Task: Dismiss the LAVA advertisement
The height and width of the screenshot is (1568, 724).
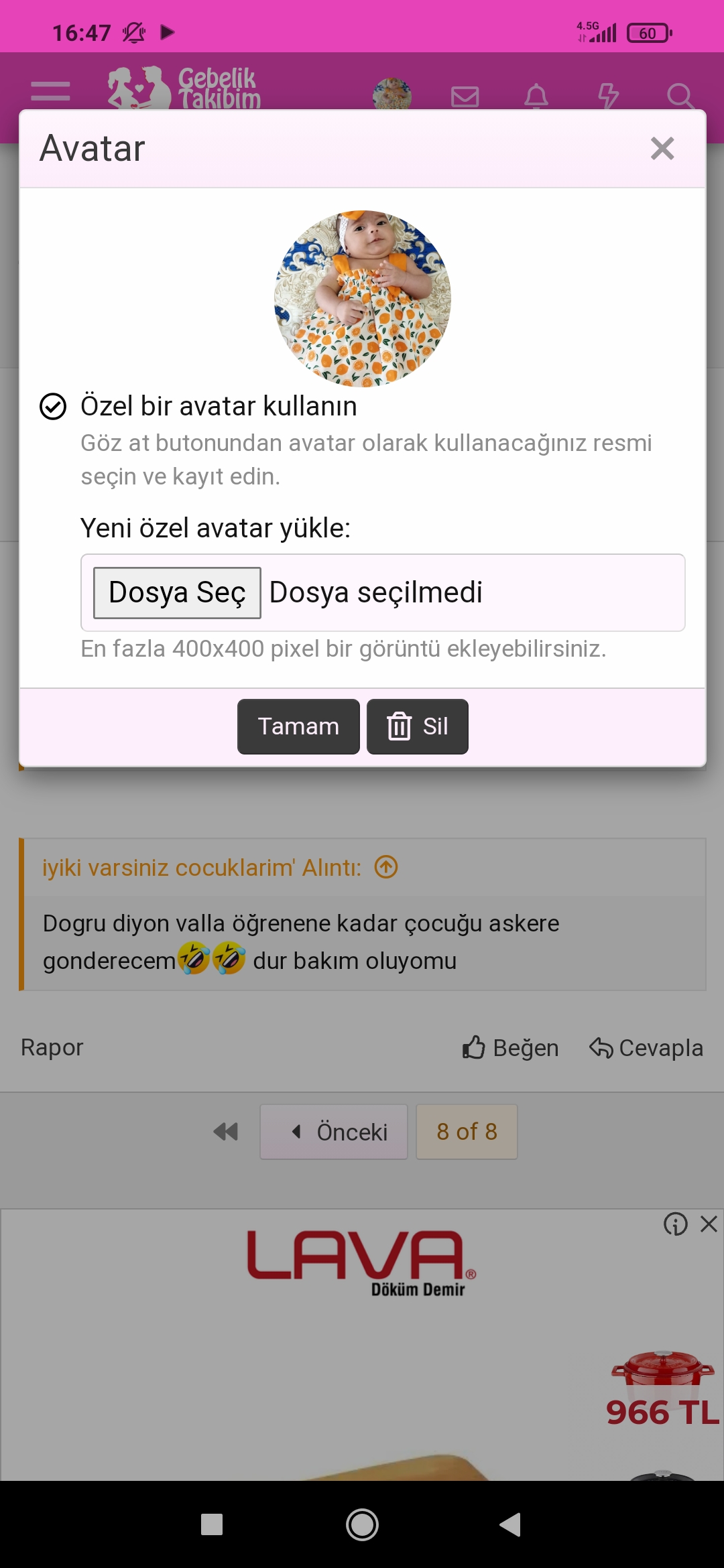Action: coord(709,1224)
